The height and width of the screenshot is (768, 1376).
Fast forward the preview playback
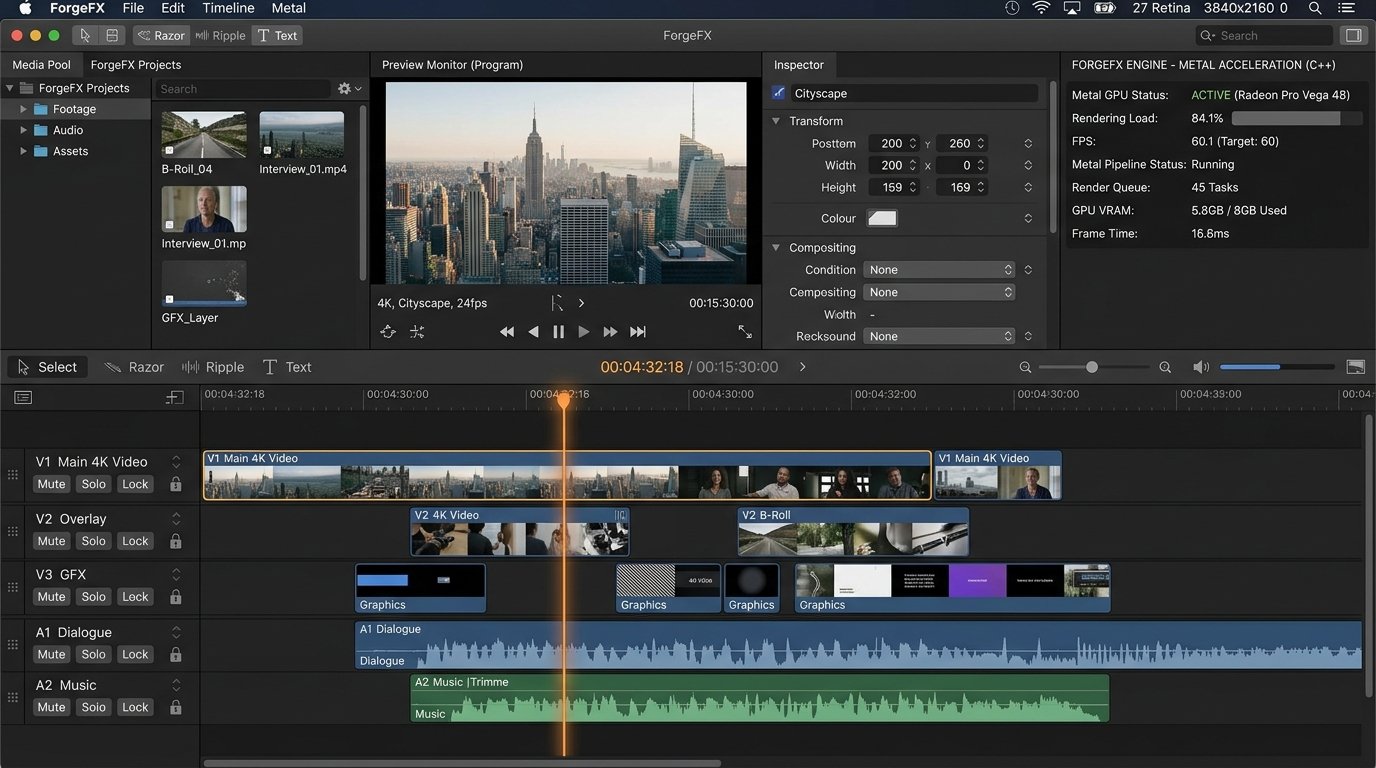(610, 332)
